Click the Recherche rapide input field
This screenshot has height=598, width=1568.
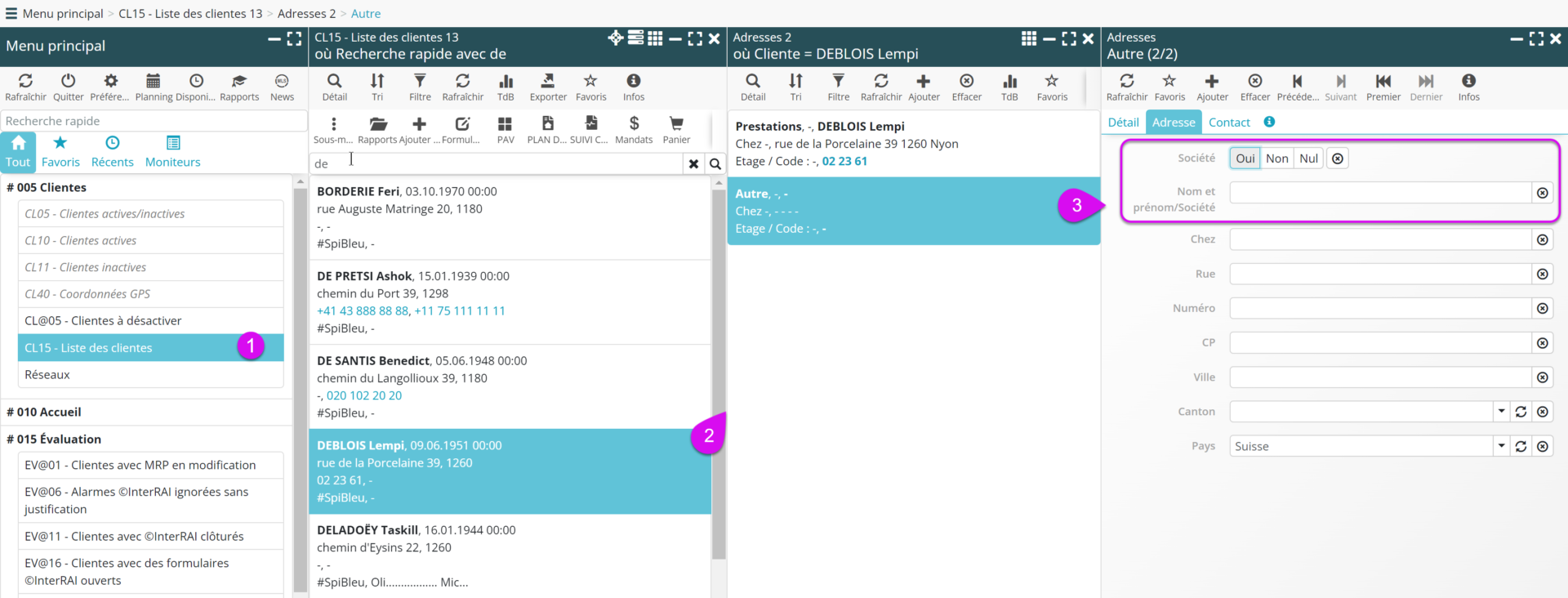(x=154, y=121)
